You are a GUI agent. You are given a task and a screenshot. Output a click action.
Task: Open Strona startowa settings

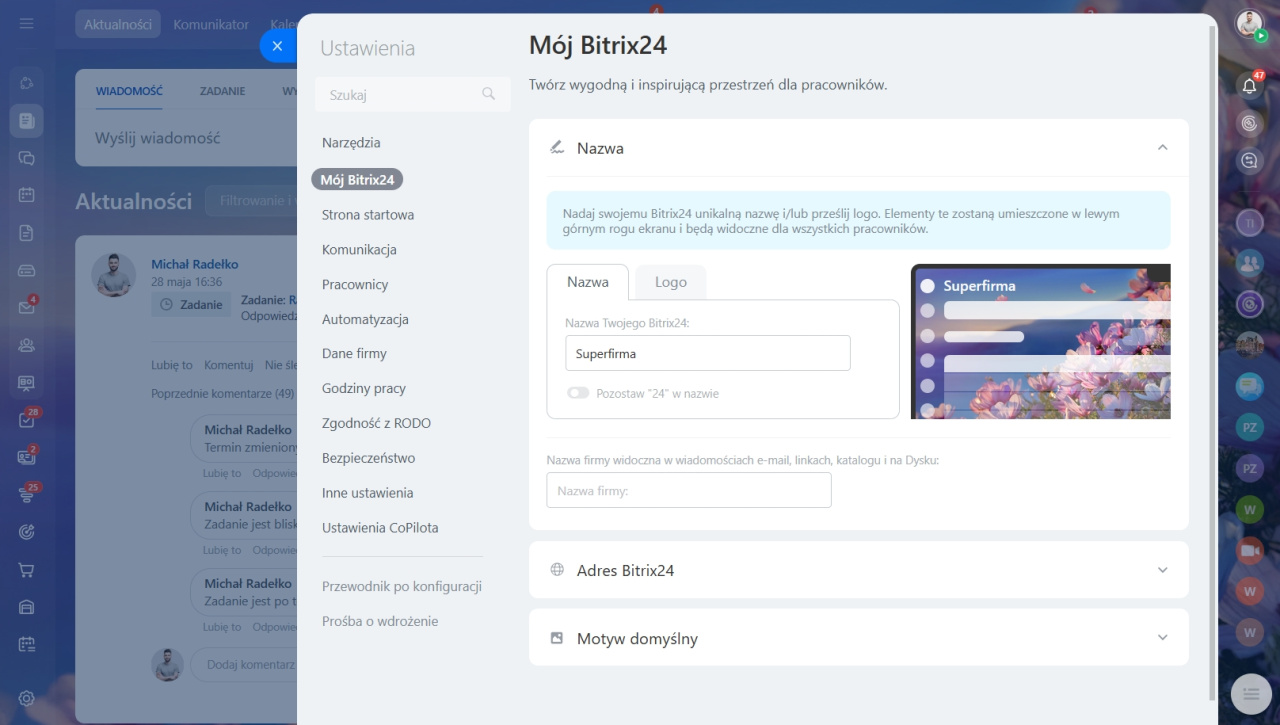[x=368, y=215]
